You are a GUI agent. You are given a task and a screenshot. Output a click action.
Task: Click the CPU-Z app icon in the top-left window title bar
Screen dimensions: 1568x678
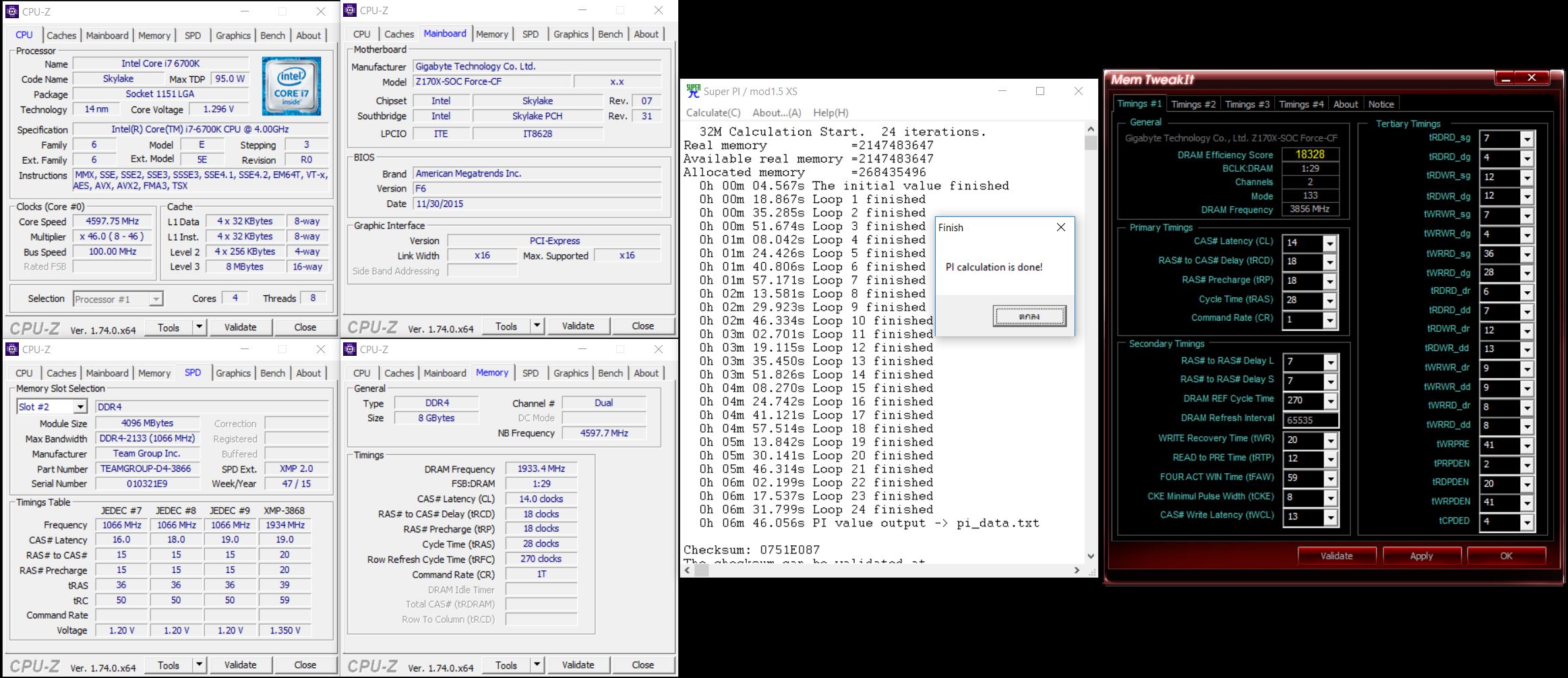(x=12, y=11)
